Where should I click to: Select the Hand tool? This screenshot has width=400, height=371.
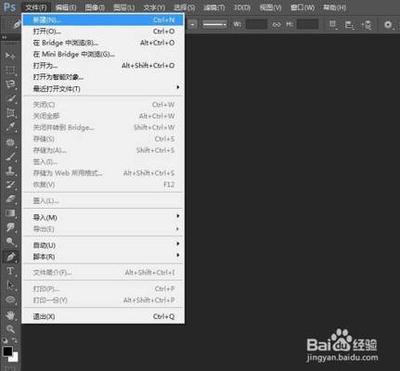click(x=10, y=314)
